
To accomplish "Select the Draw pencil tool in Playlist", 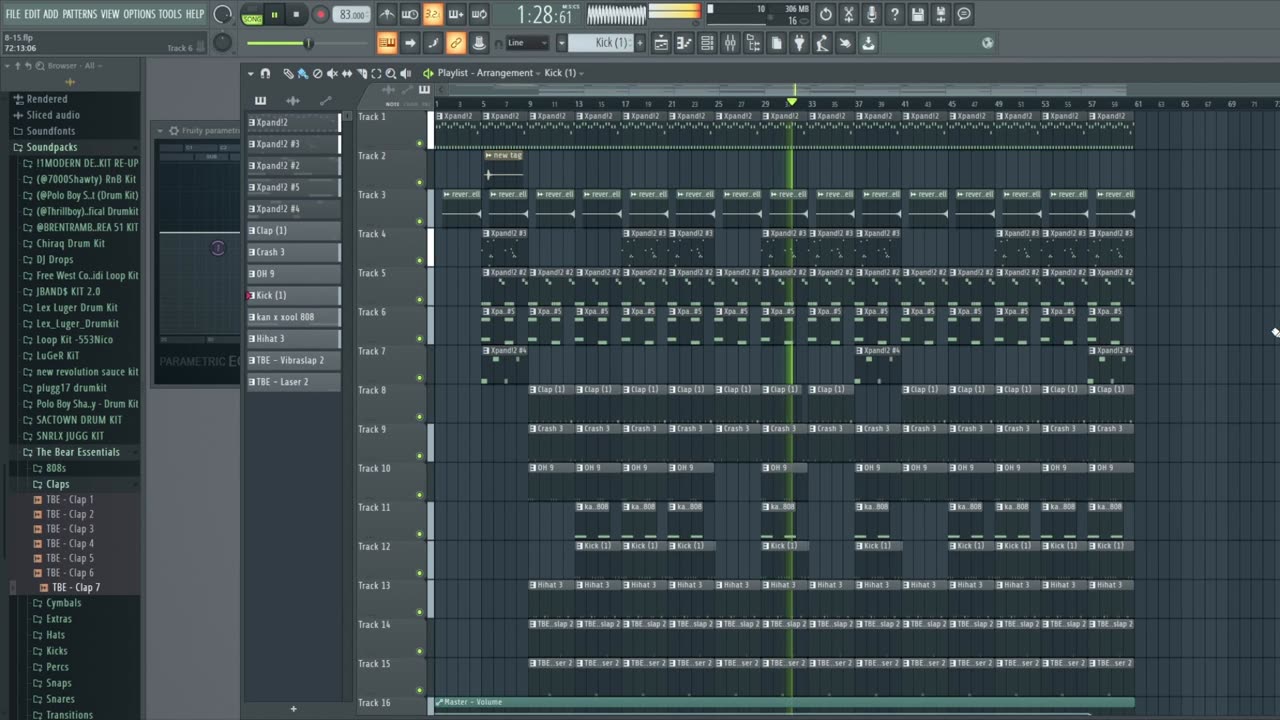I will click(x=288, y=73).
